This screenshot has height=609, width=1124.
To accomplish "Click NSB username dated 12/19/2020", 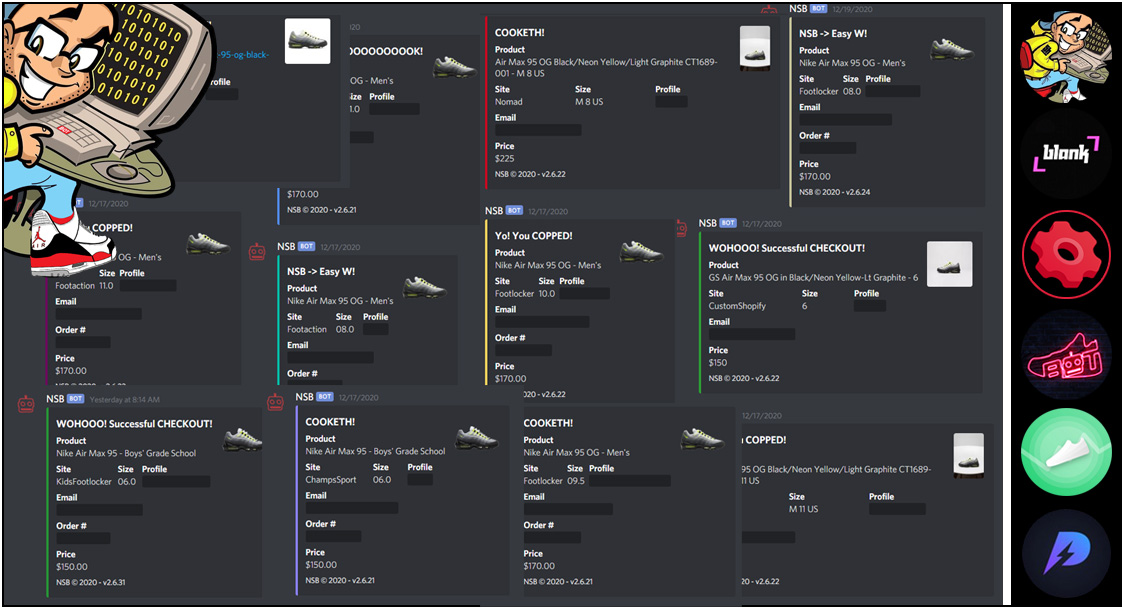I will click(798, 9).
